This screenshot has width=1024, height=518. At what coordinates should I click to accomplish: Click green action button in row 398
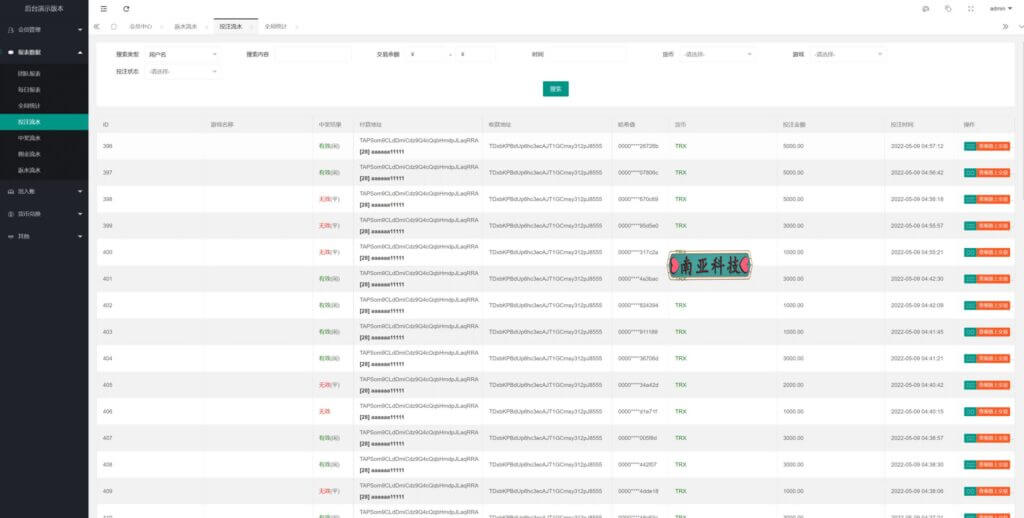pyautogui.click(x=970, y=199)
